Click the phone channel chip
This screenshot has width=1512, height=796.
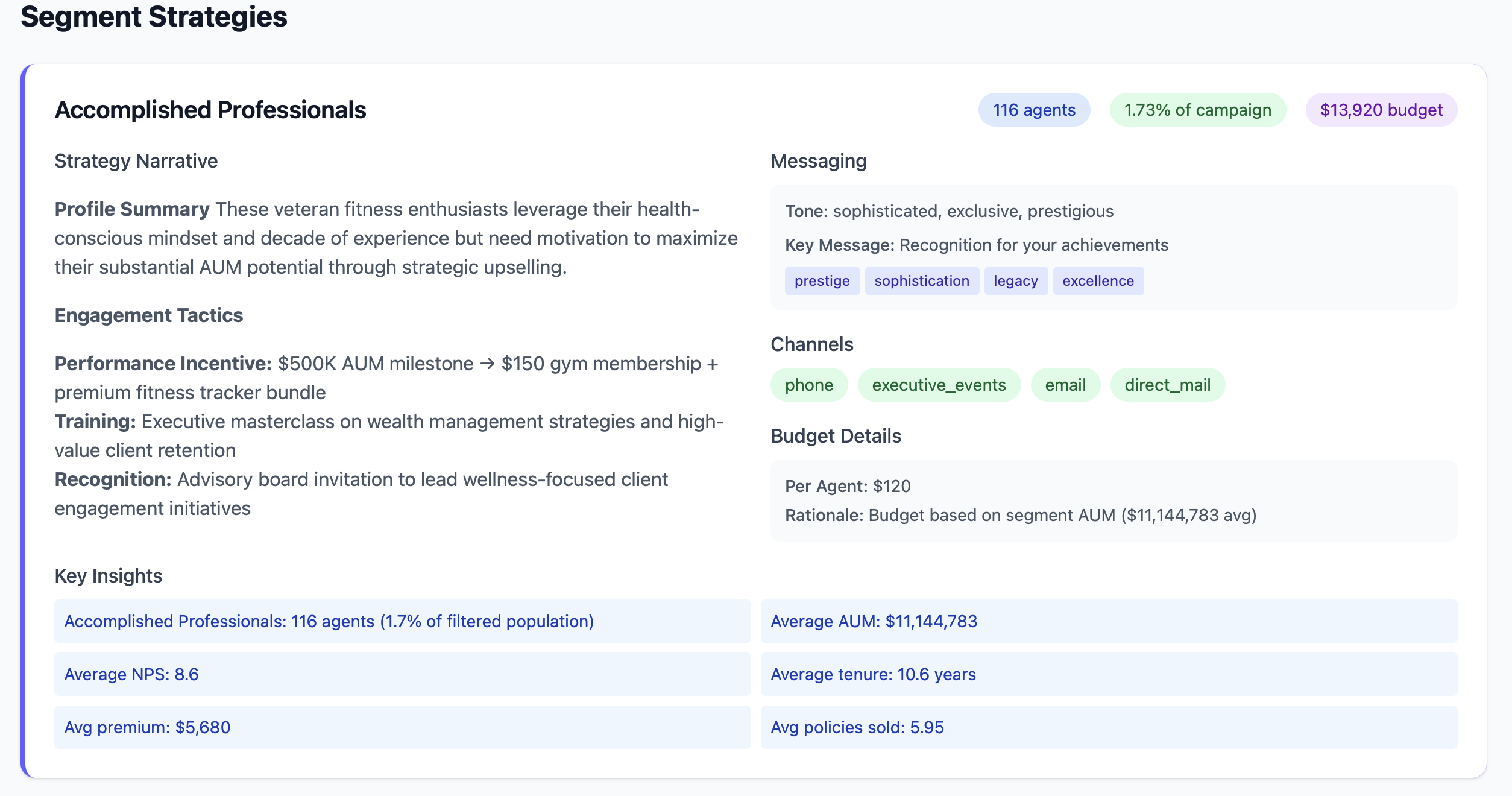808,385
